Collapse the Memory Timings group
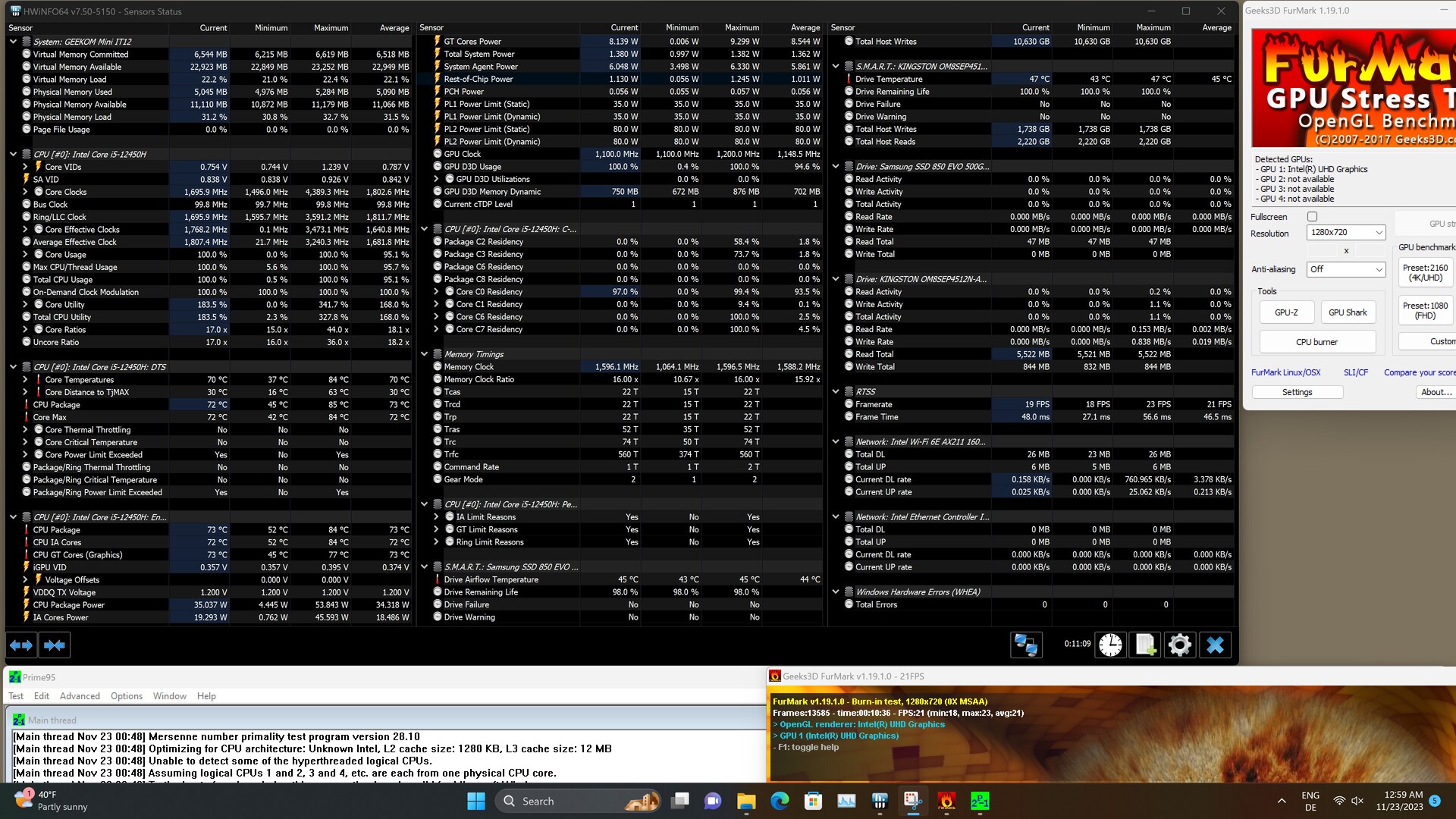This screenshot has height=819, width=1456. coord(425,354)
